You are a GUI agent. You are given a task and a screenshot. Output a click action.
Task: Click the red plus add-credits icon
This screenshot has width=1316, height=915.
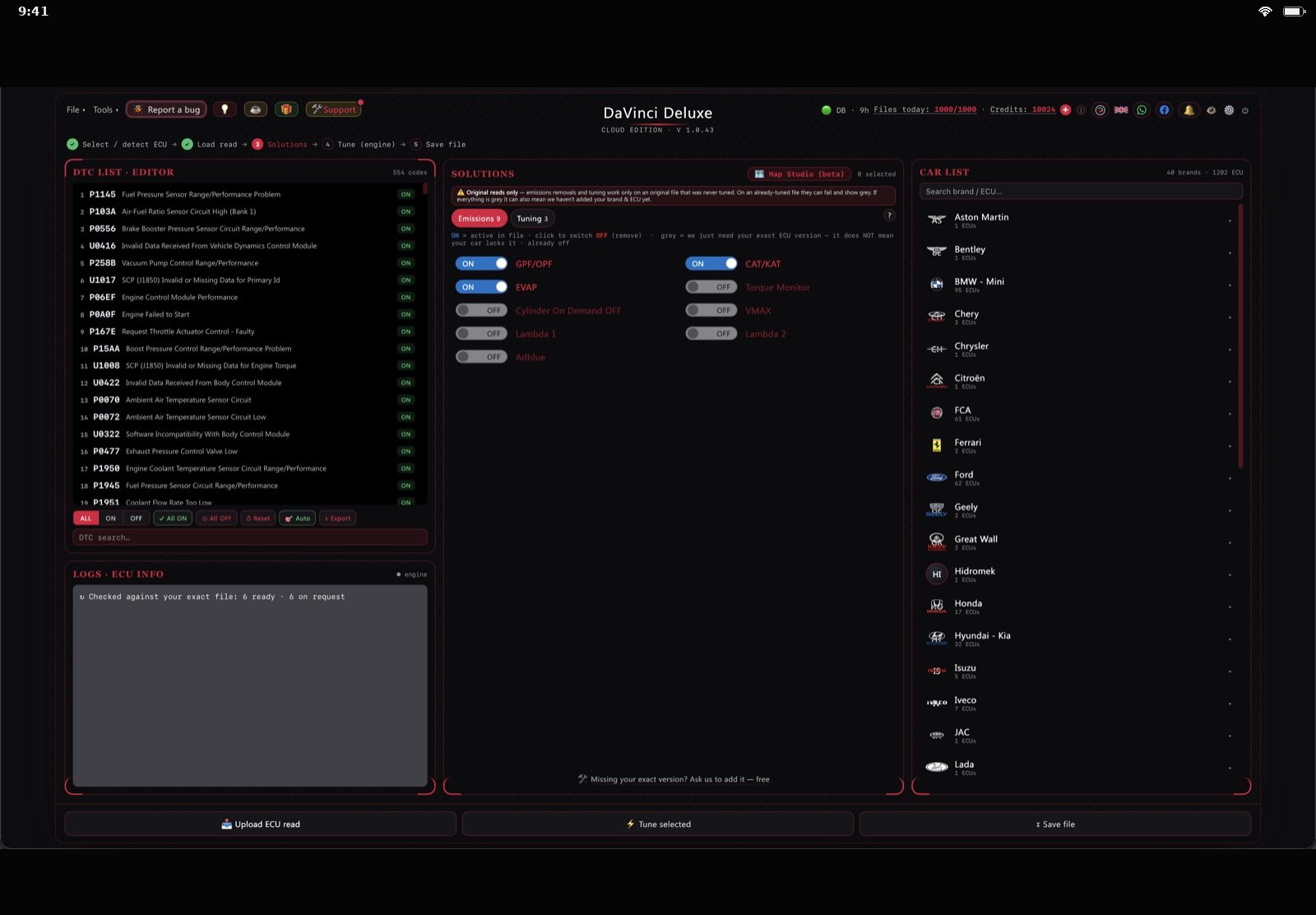(1066, 109)
